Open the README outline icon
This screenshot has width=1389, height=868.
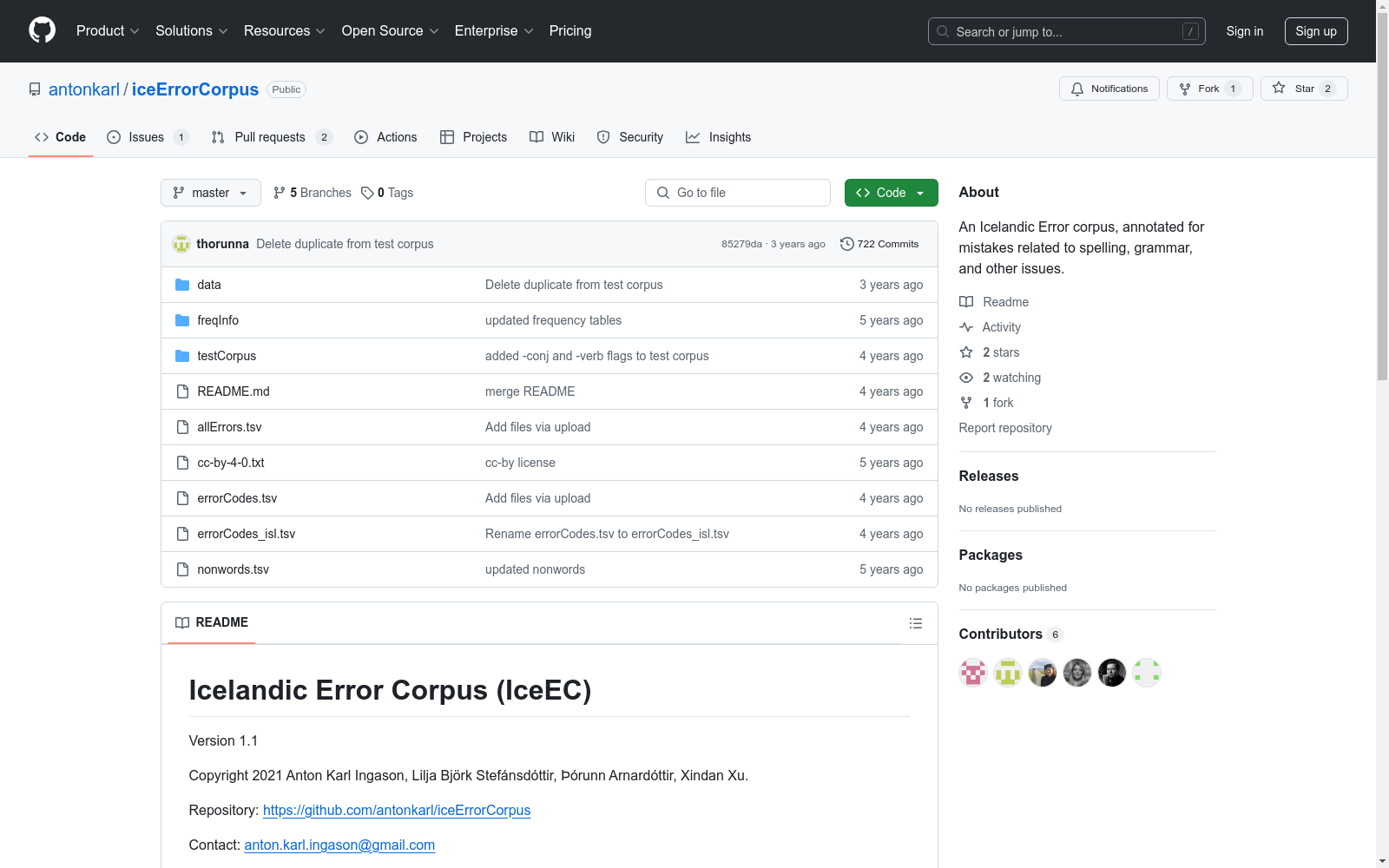915,623
